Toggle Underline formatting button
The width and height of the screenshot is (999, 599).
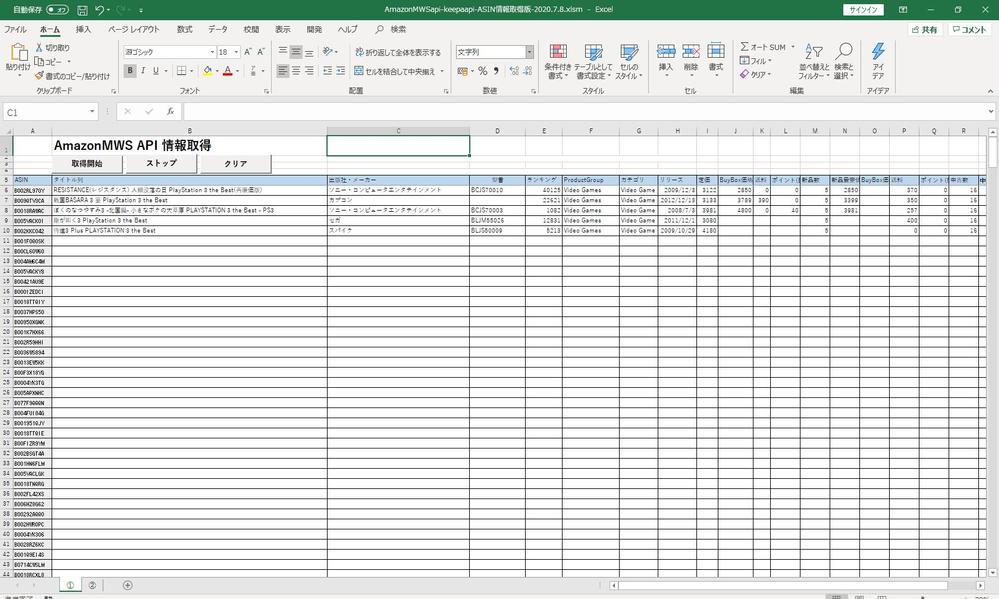[155, 71]
